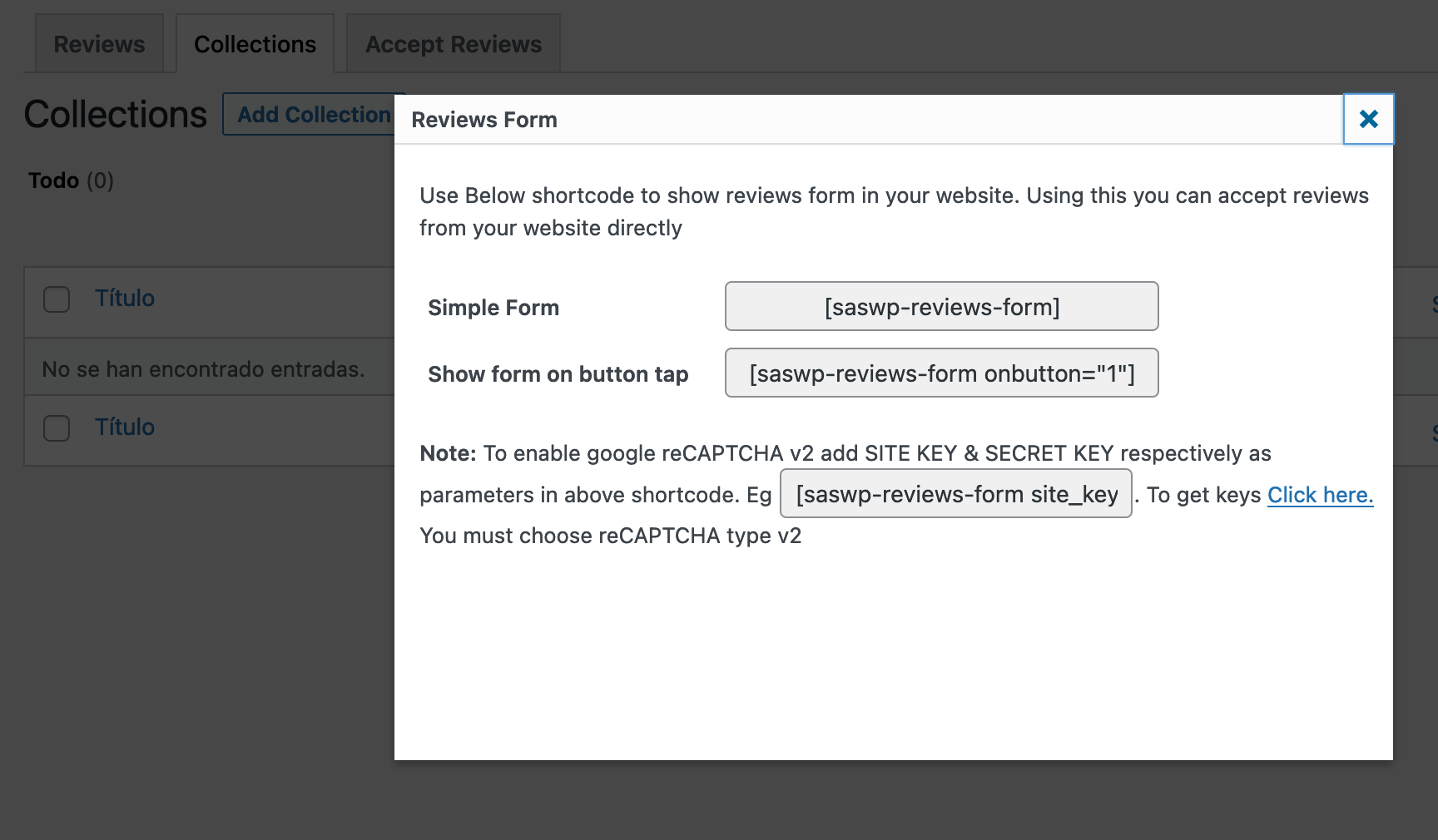Click the 'No se han encontrado entradas.' text
This screenshot has width=1438, height=840.
click(203, 369)
